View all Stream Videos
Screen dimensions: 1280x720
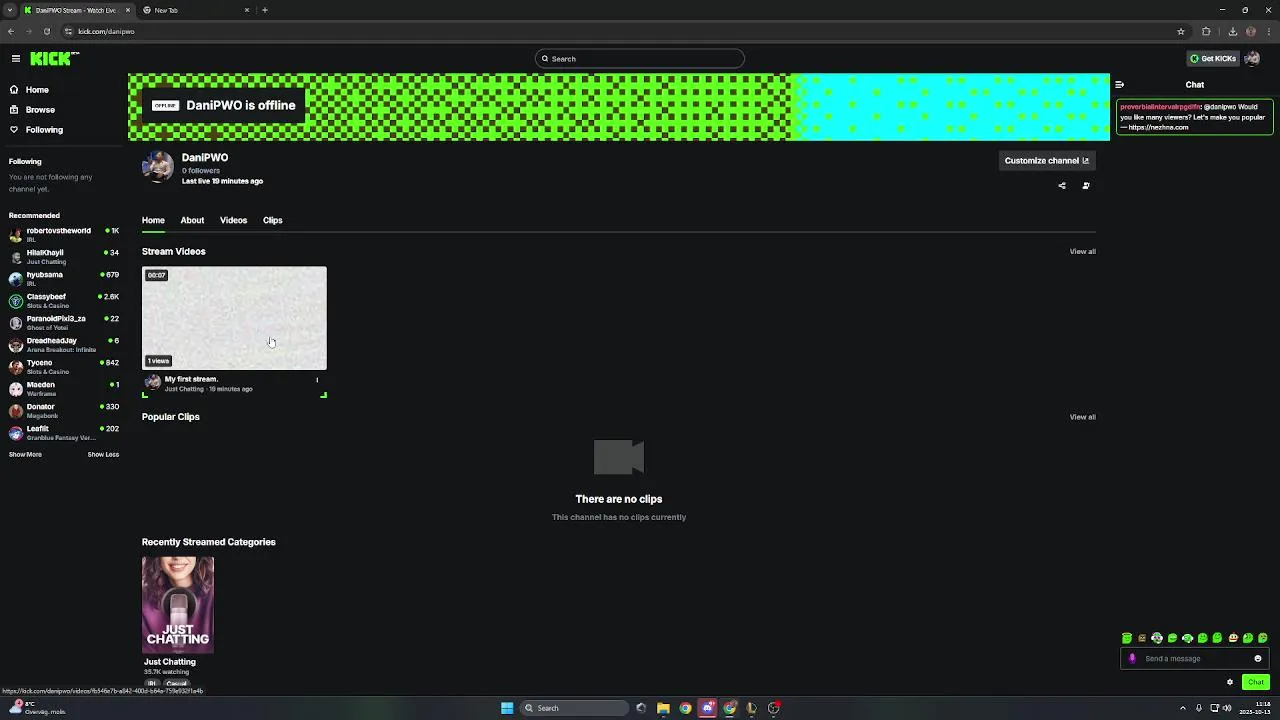click(1082, 252)
